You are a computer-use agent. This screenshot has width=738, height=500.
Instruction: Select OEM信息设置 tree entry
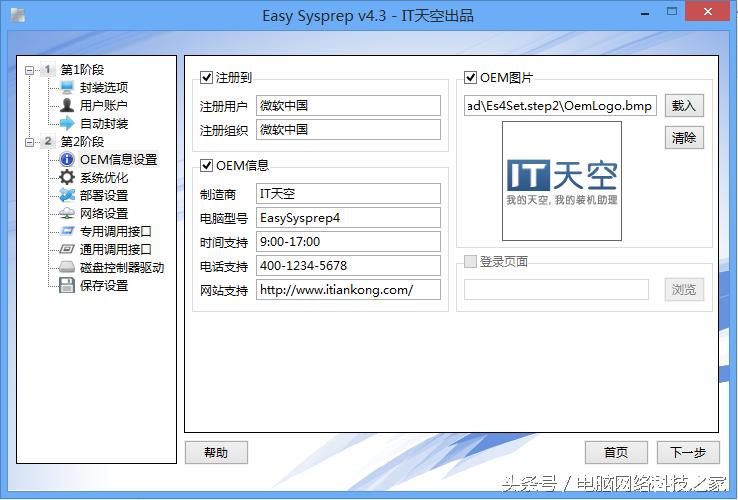[118, 159]
